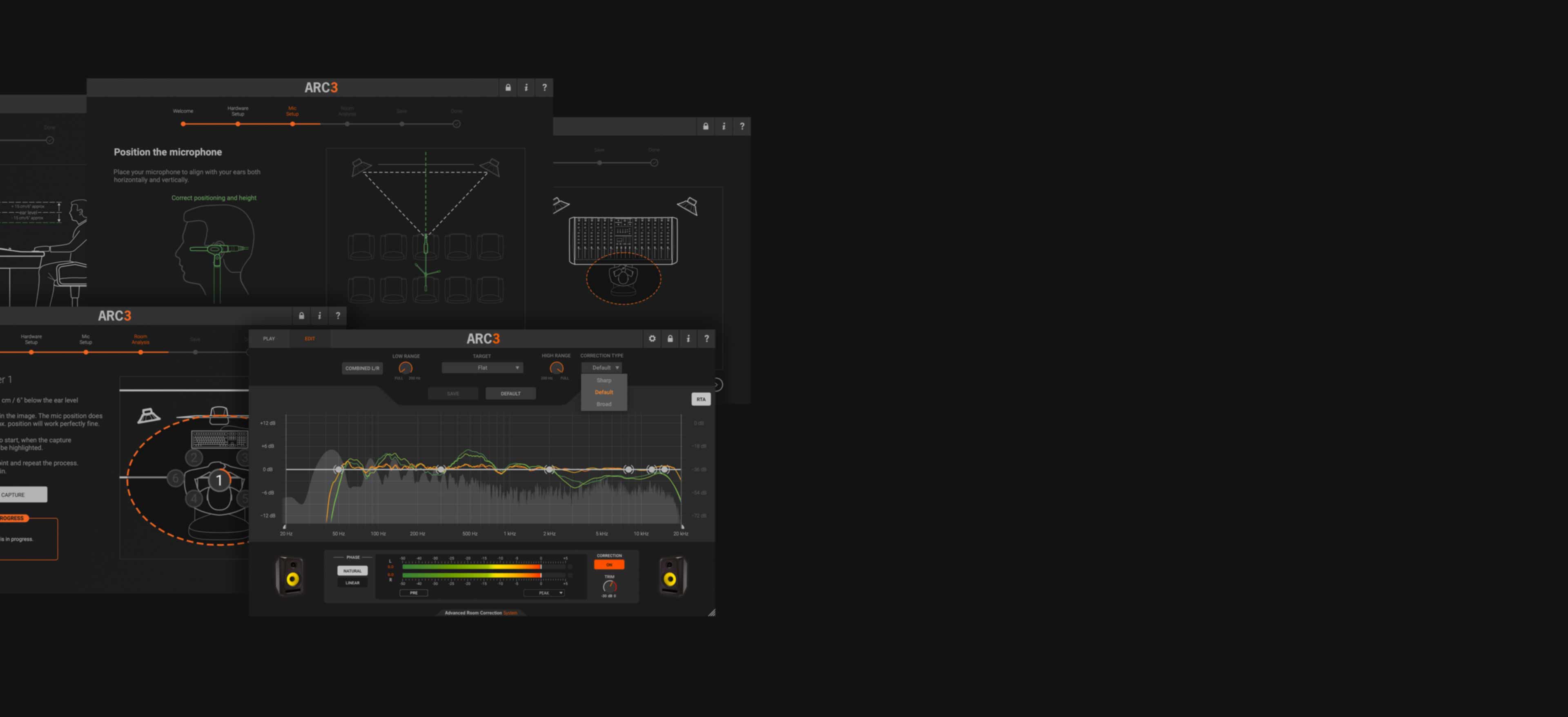Click lock icon in Room Analysis window

[x=301, y=316]
